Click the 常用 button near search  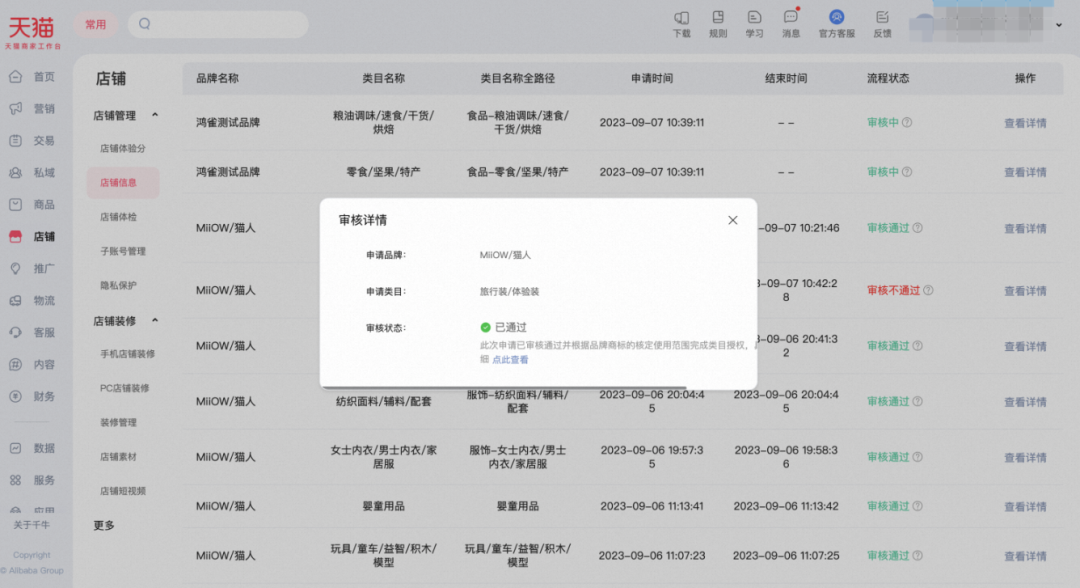(x=95, y=25)
